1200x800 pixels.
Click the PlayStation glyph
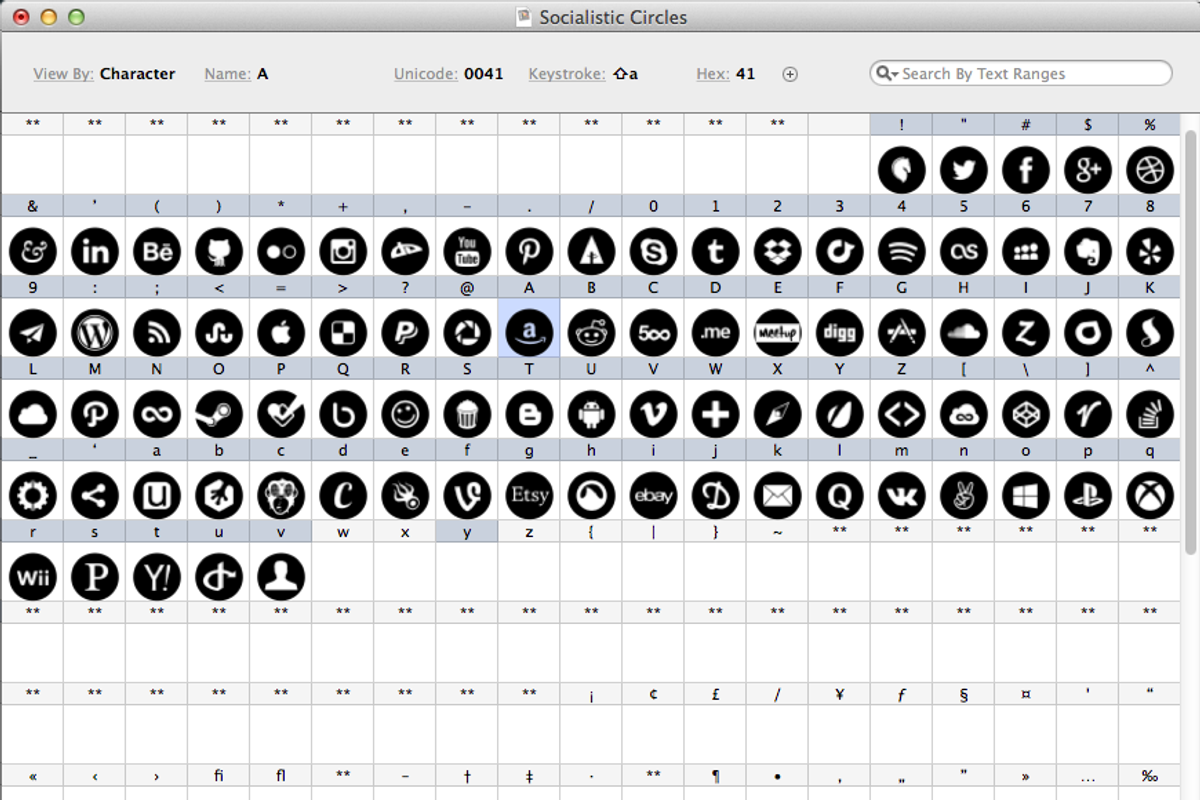(x=1087, y=494)
